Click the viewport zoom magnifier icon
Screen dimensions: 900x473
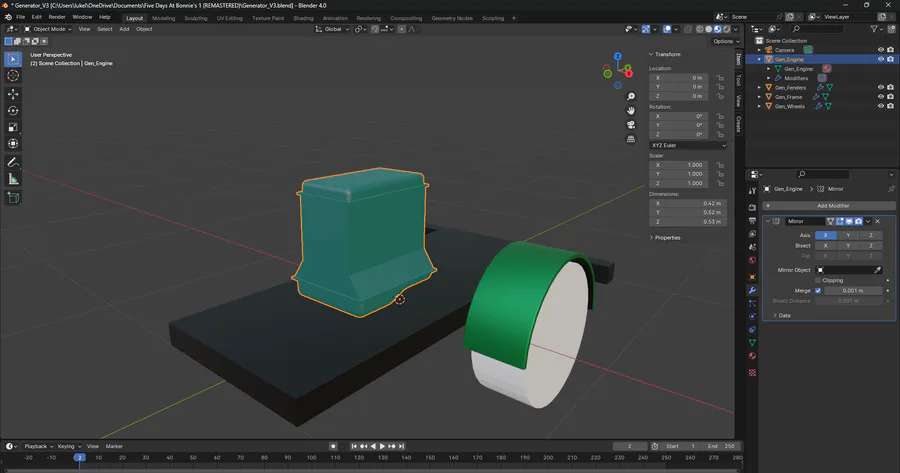tap(631, 96)
